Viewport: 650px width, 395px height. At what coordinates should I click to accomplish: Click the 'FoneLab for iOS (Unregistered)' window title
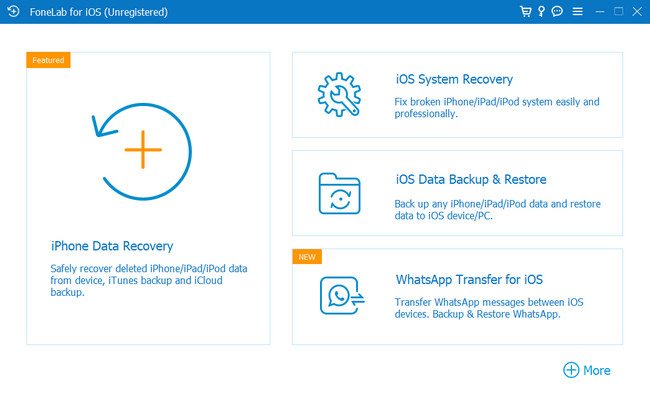pyautogui.click(x=99, y=12)
